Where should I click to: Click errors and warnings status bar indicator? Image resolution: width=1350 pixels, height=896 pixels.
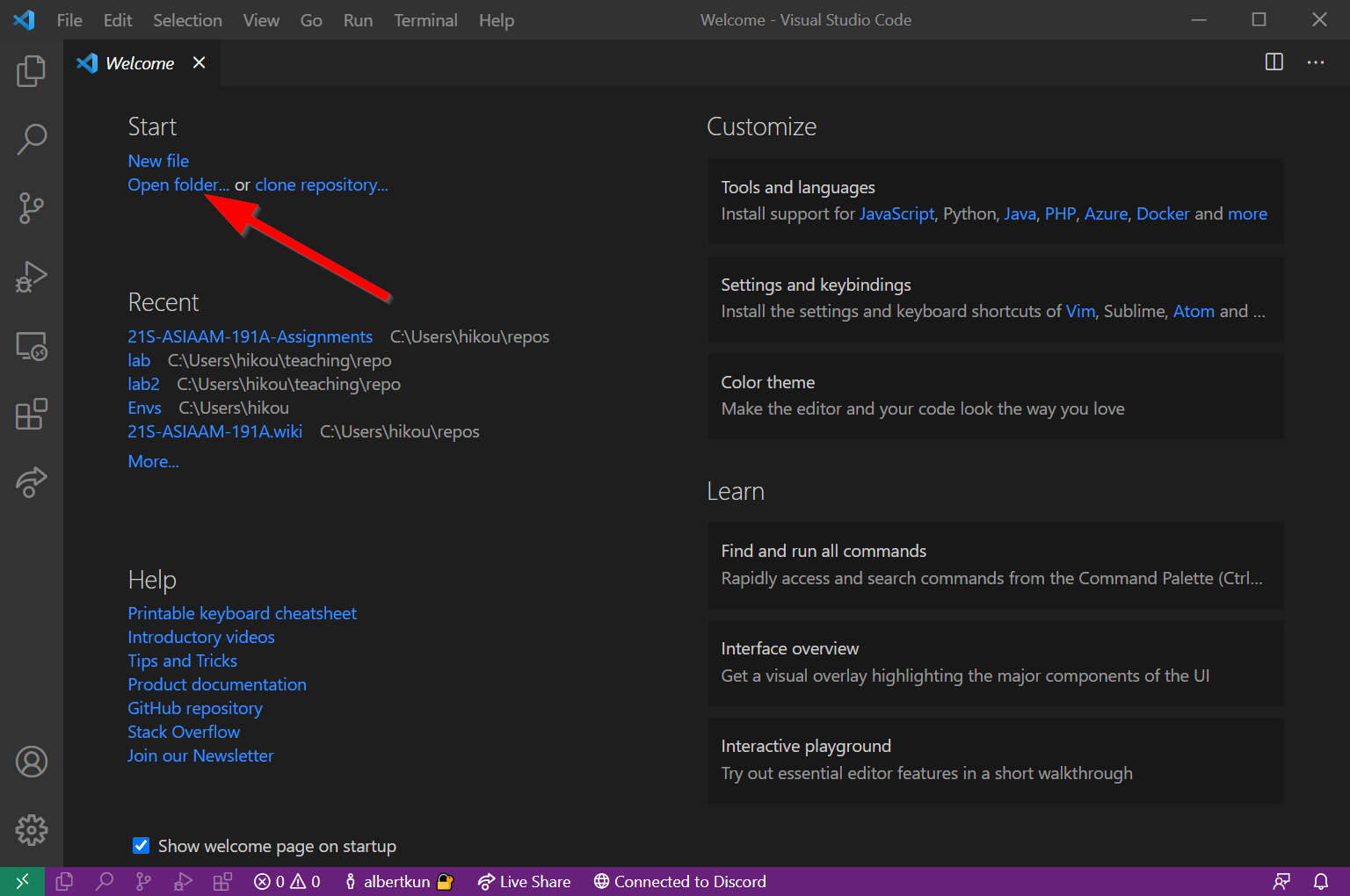(287, 881)
